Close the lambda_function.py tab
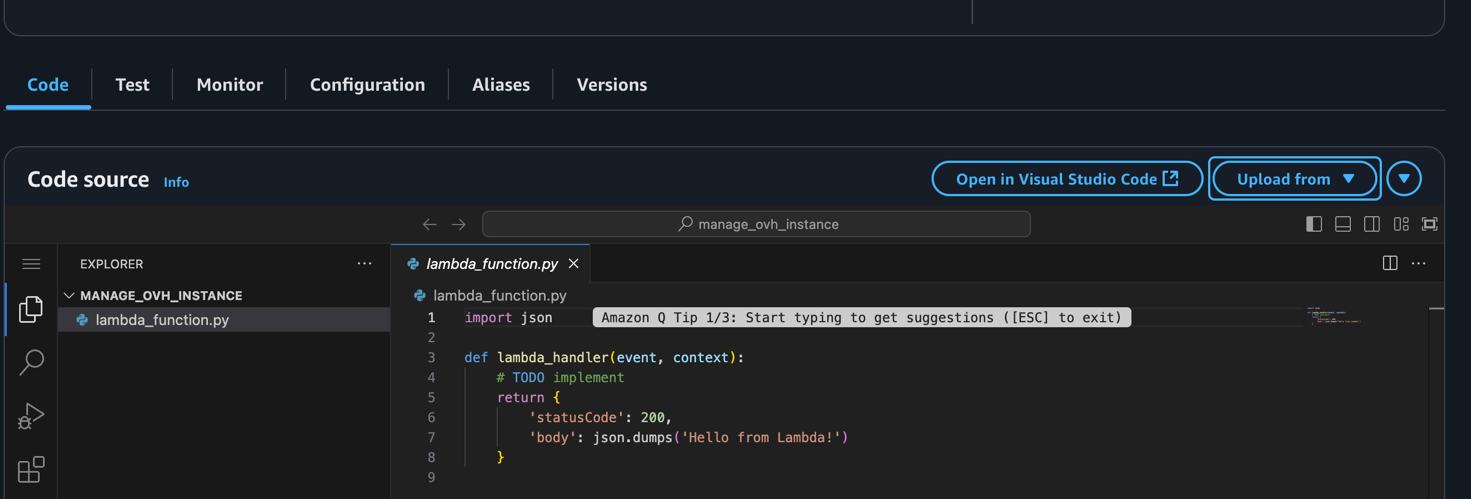The height and width of the screenshot is (499, 1471). (x=574, y=264)
